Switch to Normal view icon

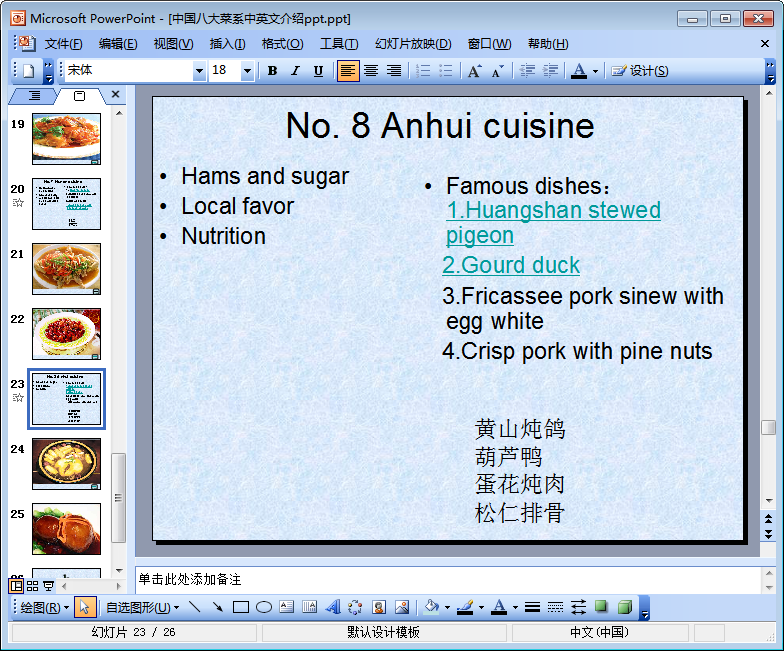16,586
